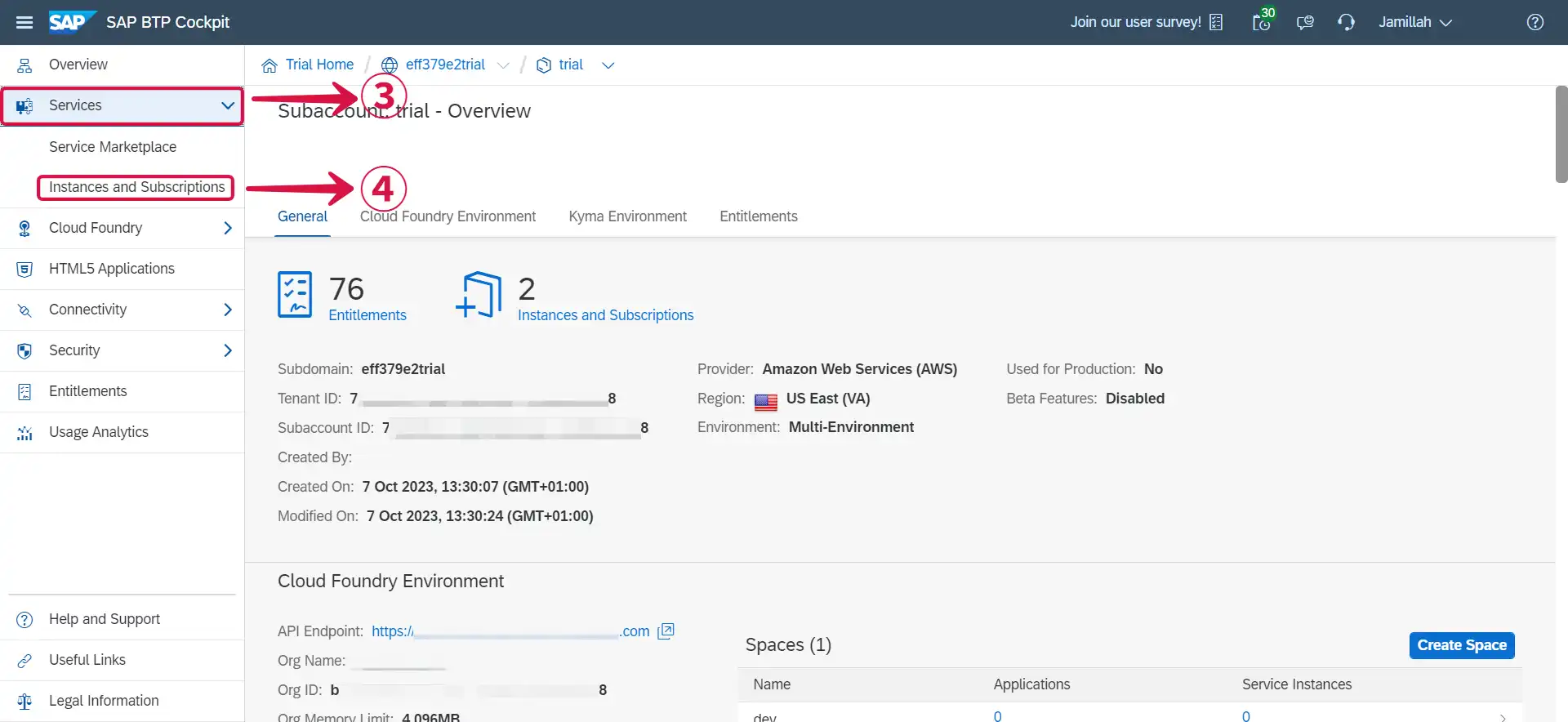The width and height of the screenshot is (1568, 722).
Task: Click the Cloud Foundry sidebar icon
Action: click(24, 229)
